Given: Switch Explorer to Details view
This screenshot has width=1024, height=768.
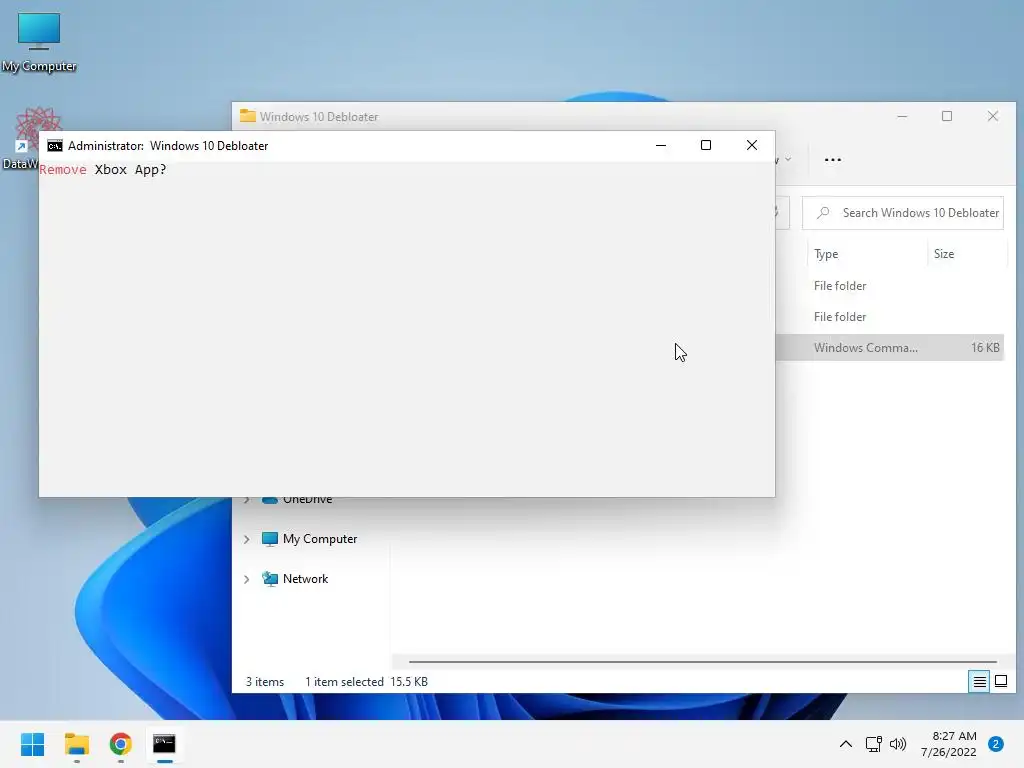Looking at the screenshot, I should click(x=979, y=682).
